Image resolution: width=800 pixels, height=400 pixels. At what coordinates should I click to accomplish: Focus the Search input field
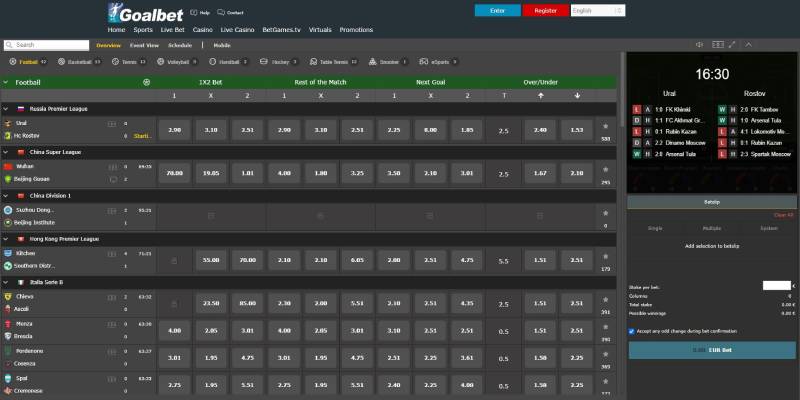point(46,45)
